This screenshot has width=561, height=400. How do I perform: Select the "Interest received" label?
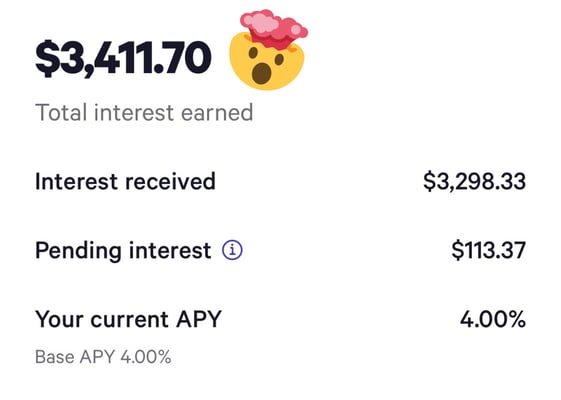125,181
